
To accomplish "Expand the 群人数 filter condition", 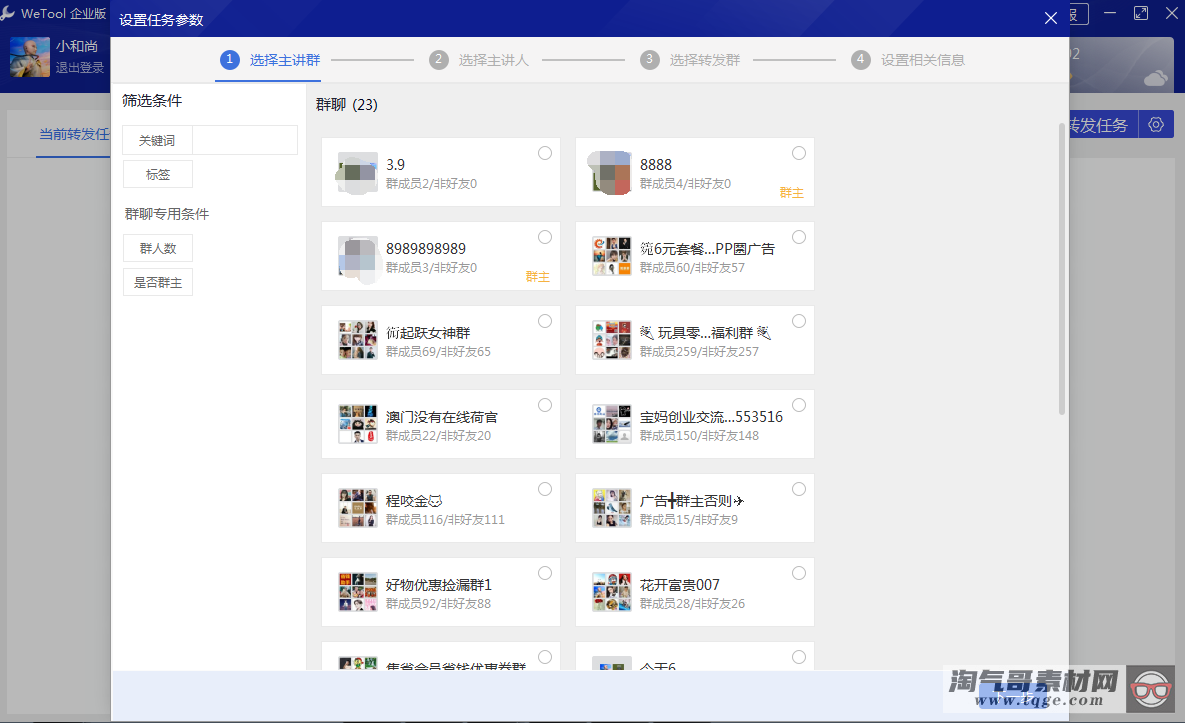I will click(x=158, y=248).
